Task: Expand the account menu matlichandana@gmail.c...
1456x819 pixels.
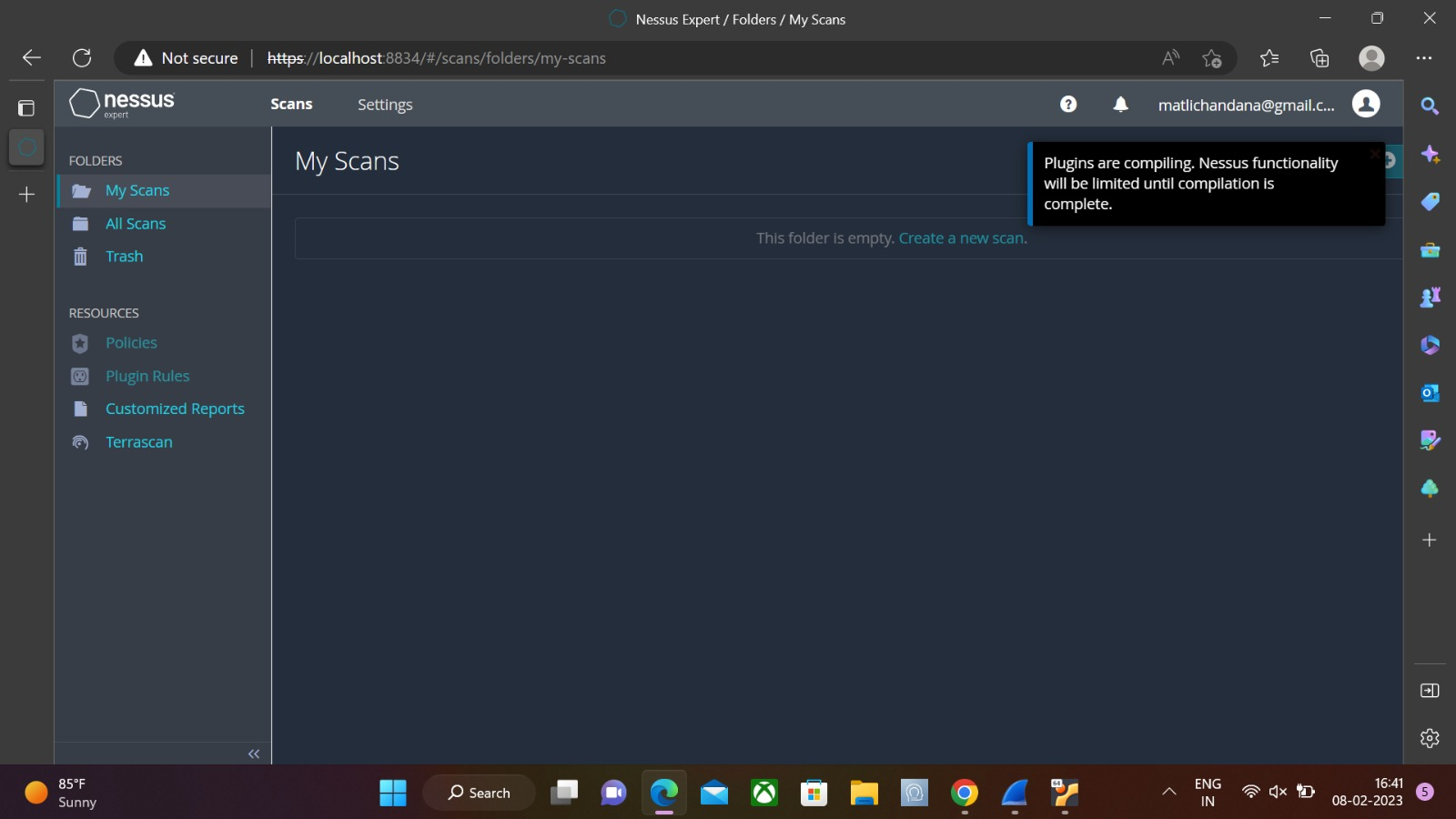Action: pos(1246,105)
